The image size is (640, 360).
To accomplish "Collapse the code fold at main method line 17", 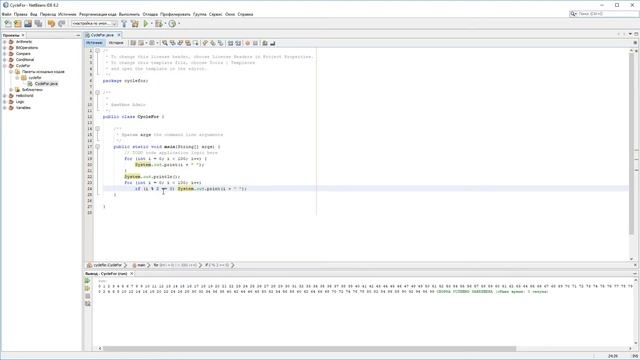I will (98, 147).
